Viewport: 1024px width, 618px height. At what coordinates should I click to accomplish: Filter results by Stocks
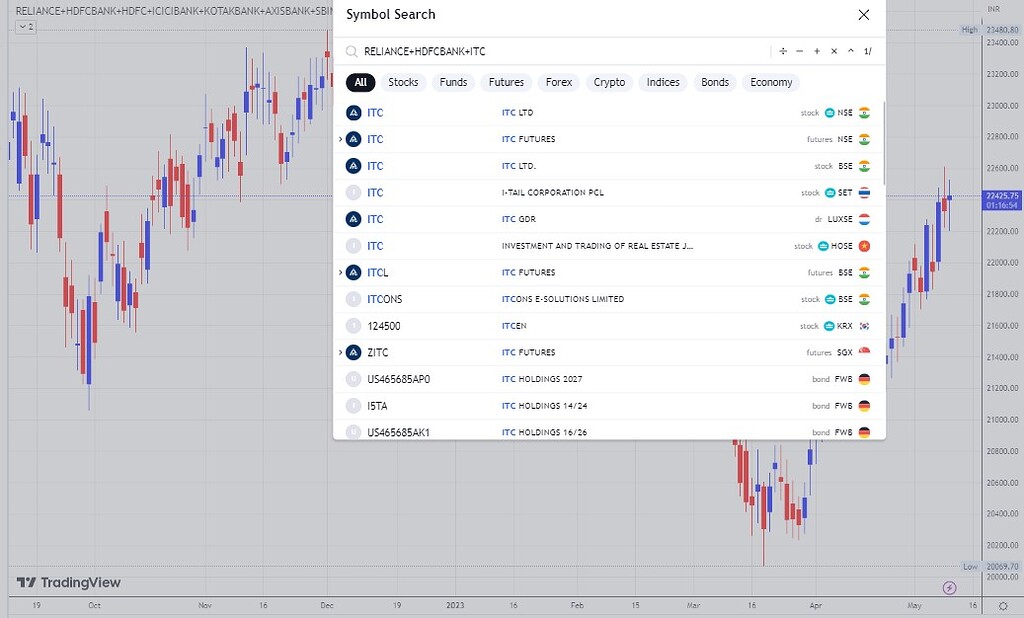pos(403,82)
